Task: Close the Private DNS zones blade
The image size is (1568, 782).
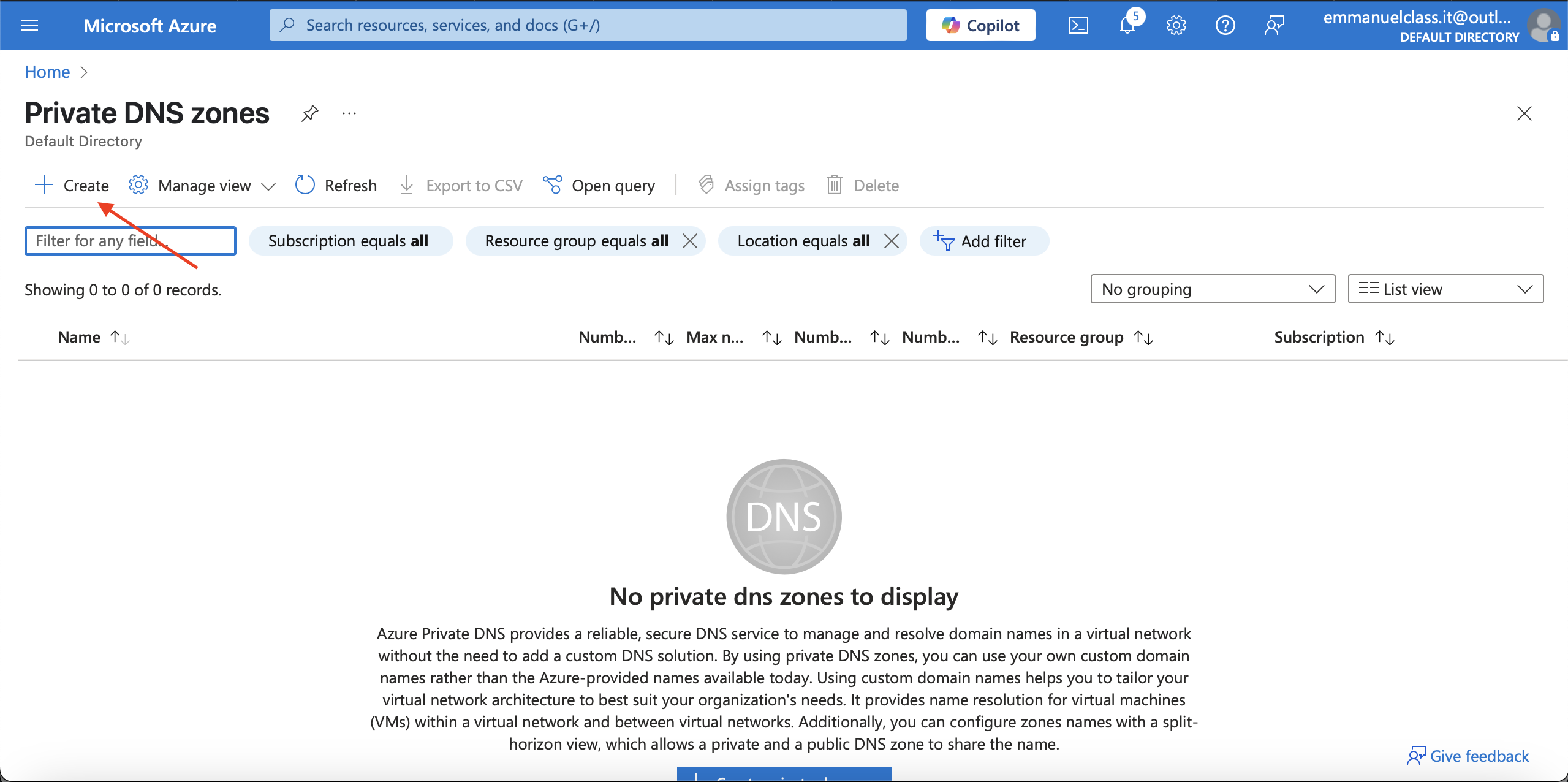Action: [1524, 113]
